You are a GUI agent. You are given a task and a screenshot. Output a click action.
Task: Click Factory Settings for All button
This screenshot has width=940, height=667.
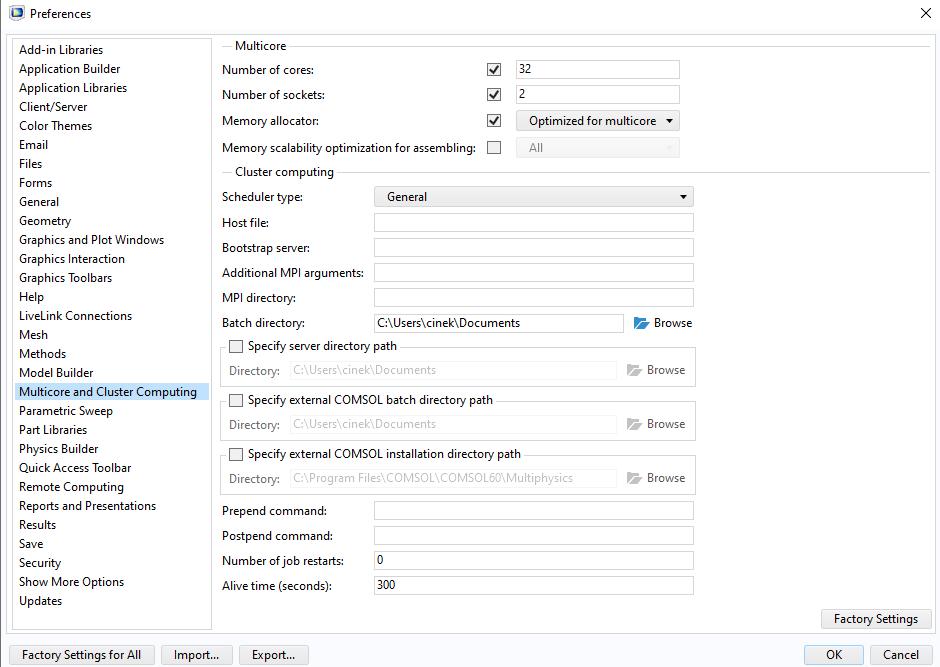(x=81, y=655)
